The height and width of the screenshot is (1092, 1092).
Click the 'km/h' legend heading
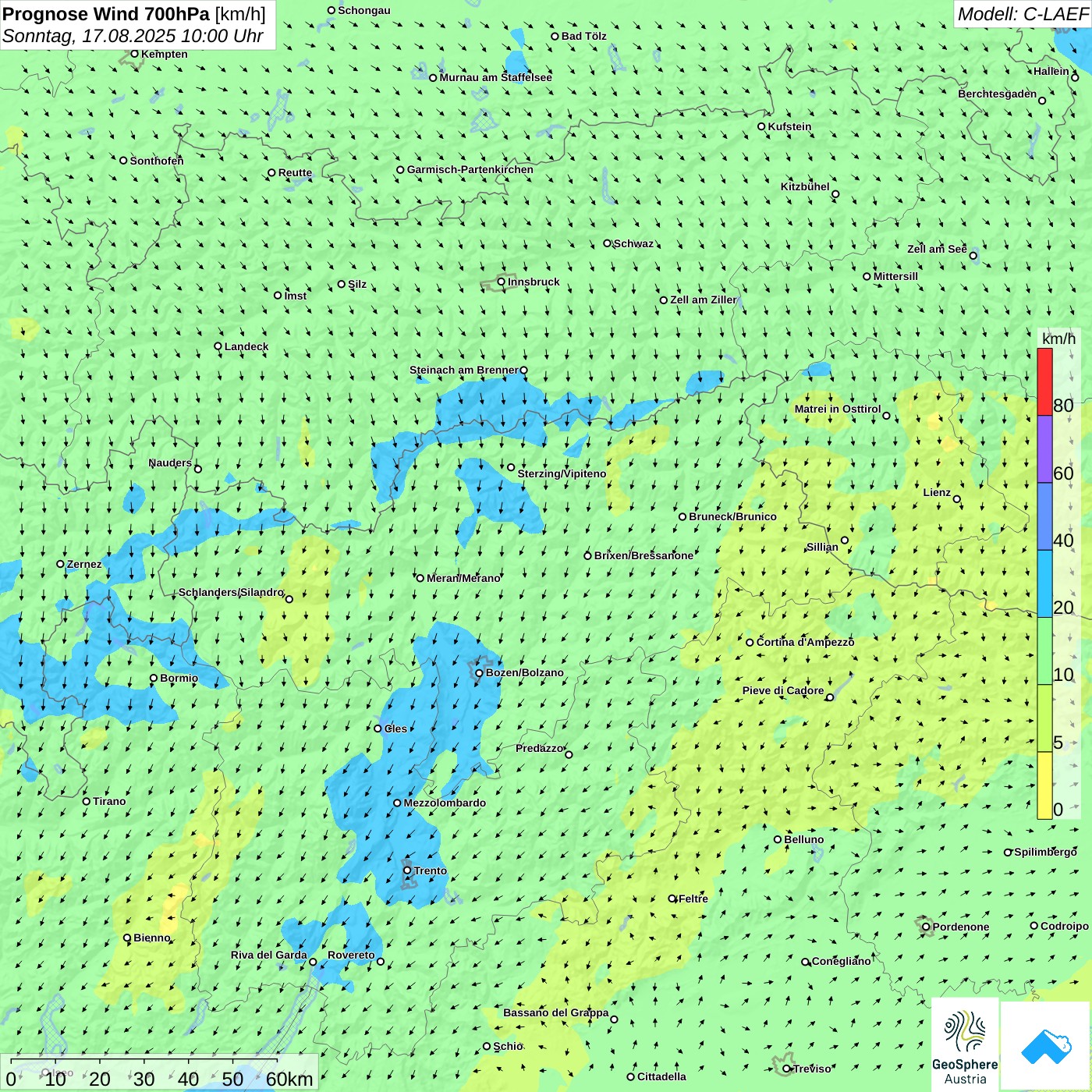tap(1058, 339)
